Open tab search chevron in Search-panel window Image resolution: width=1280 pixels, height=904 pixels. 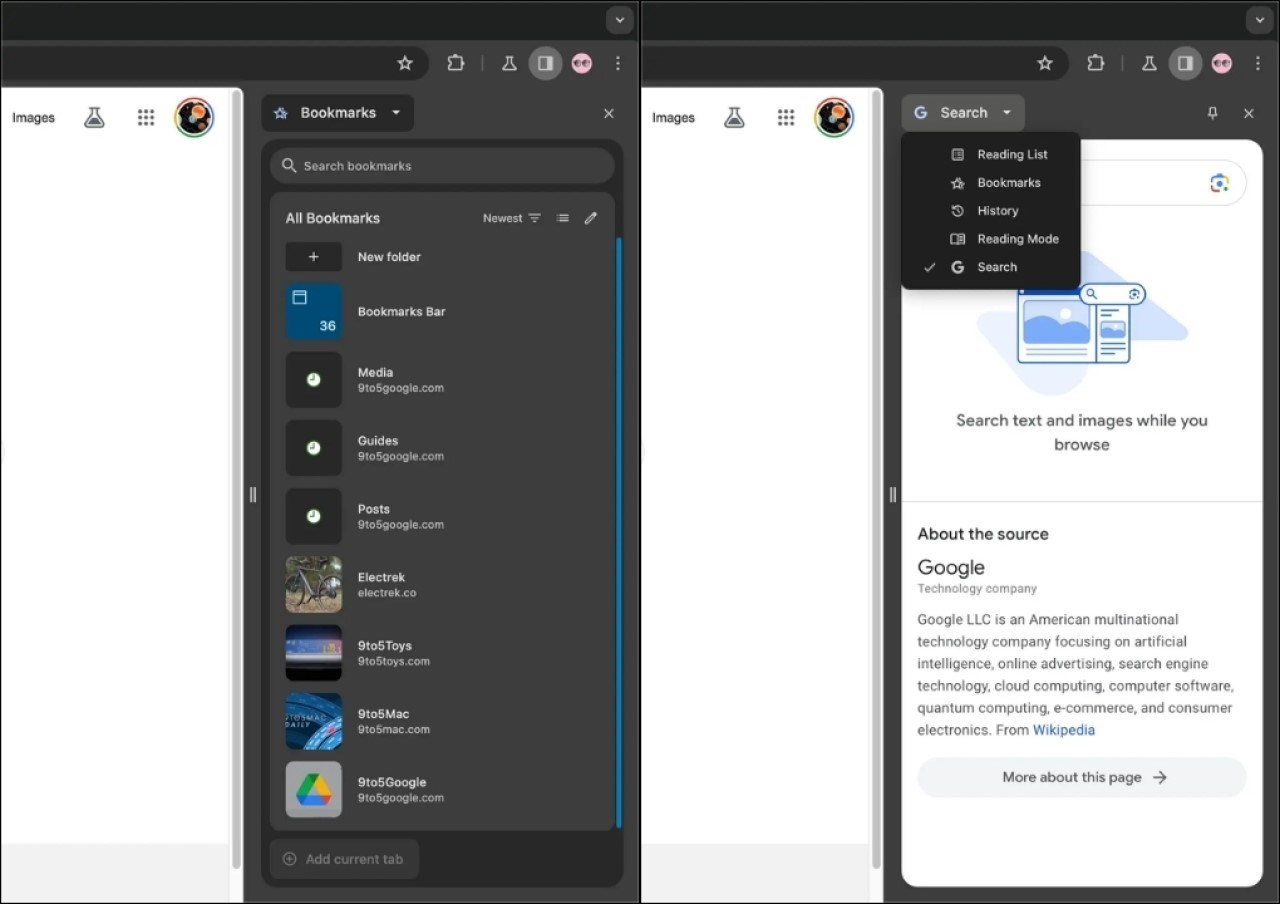pyautogui.click(x=1260, y=19)
